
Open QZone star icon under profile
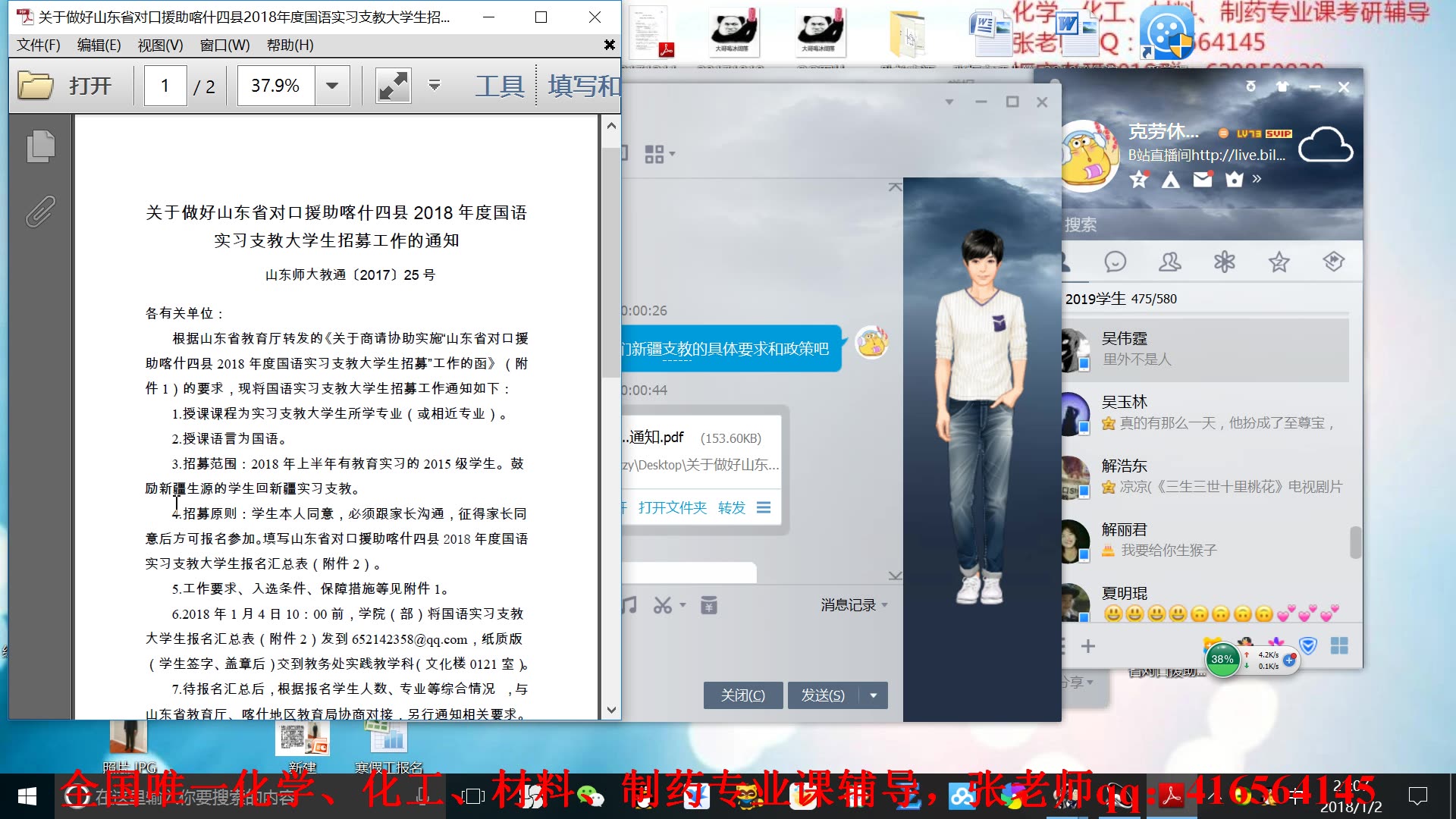coord(1138,180)
